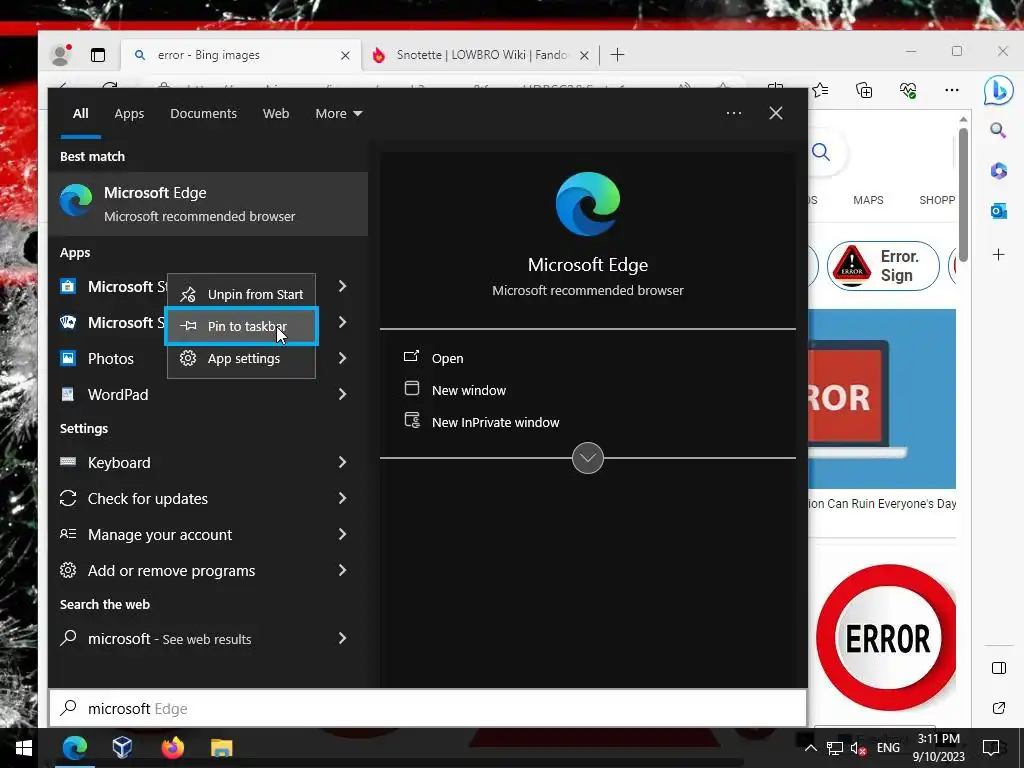1024x768 pixels.
Task: Open the Edge sidebar search icon
Action: pyautogui.click(x=998, y=131)
